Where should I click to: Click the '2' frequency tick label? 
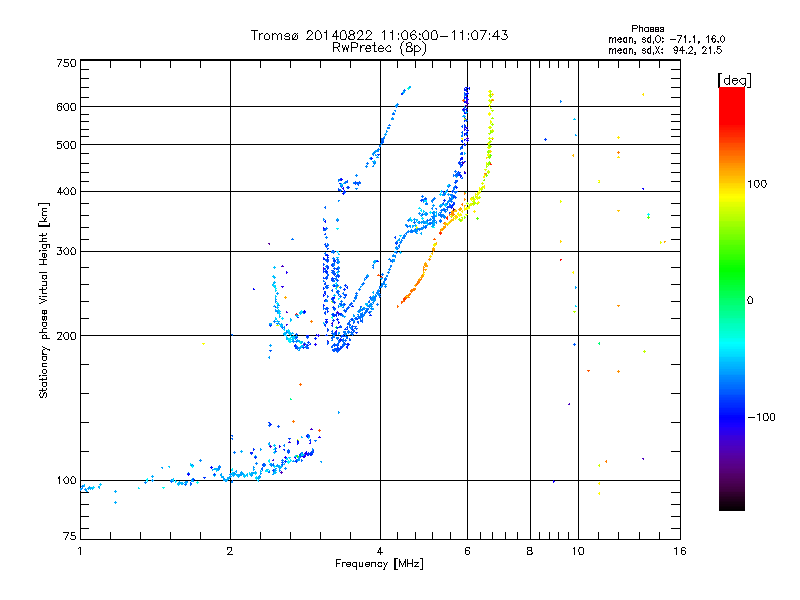[230, 551]
